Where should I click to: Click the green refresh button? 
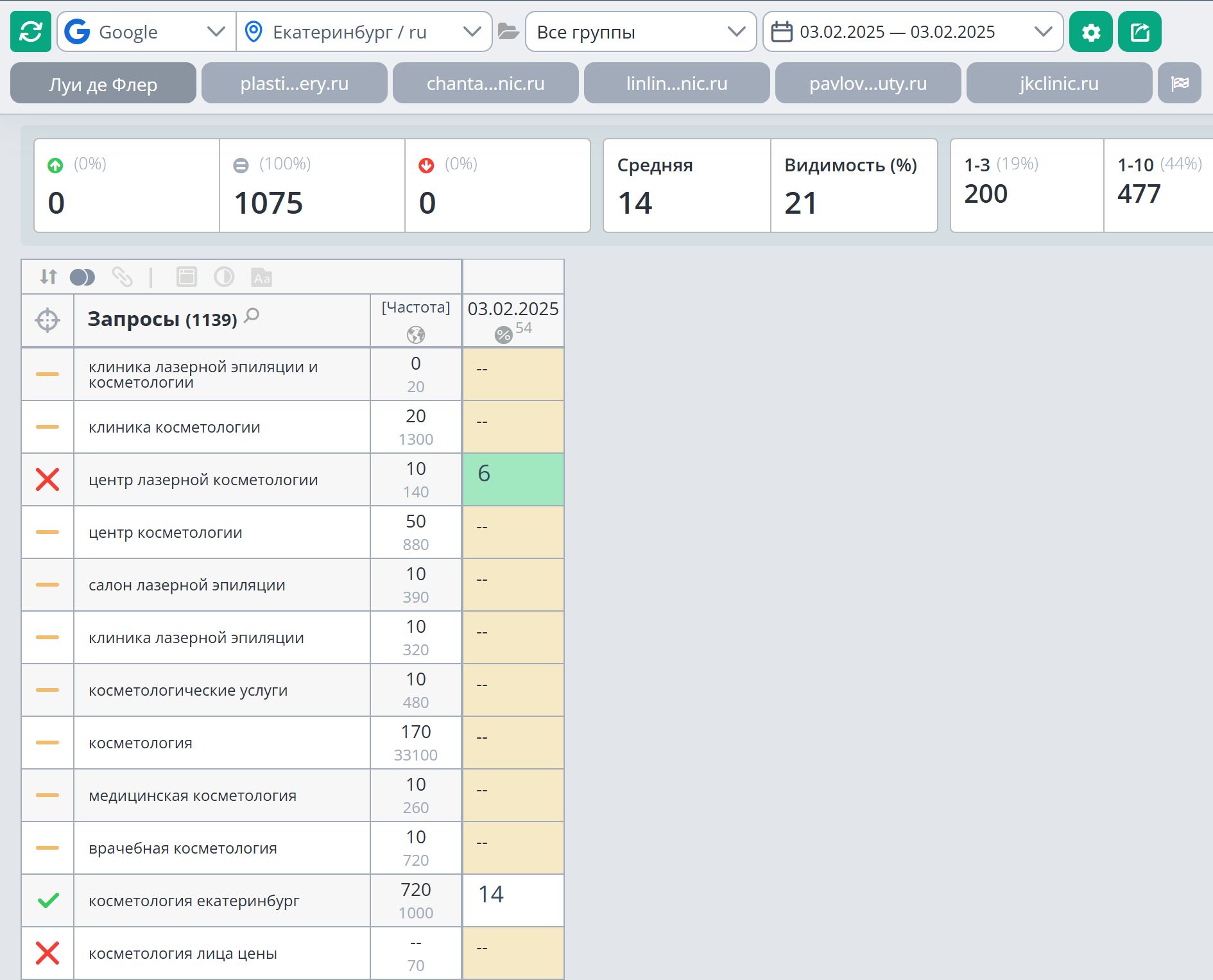[x=31, y=31]
